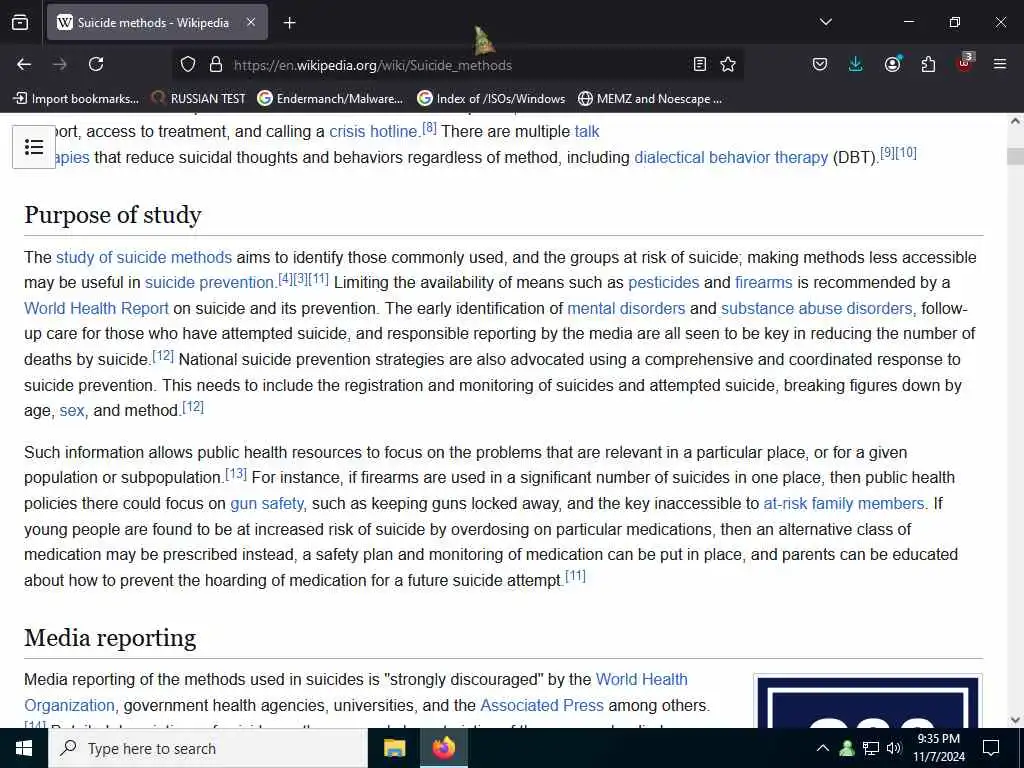Open tracking protection shield panel

click(x=188, y=64)
